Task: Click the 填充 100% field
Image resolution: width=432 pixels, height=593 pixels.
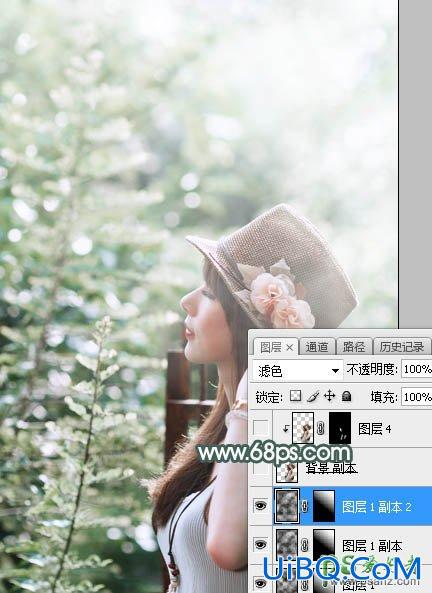Action: (x=416, y=397)
